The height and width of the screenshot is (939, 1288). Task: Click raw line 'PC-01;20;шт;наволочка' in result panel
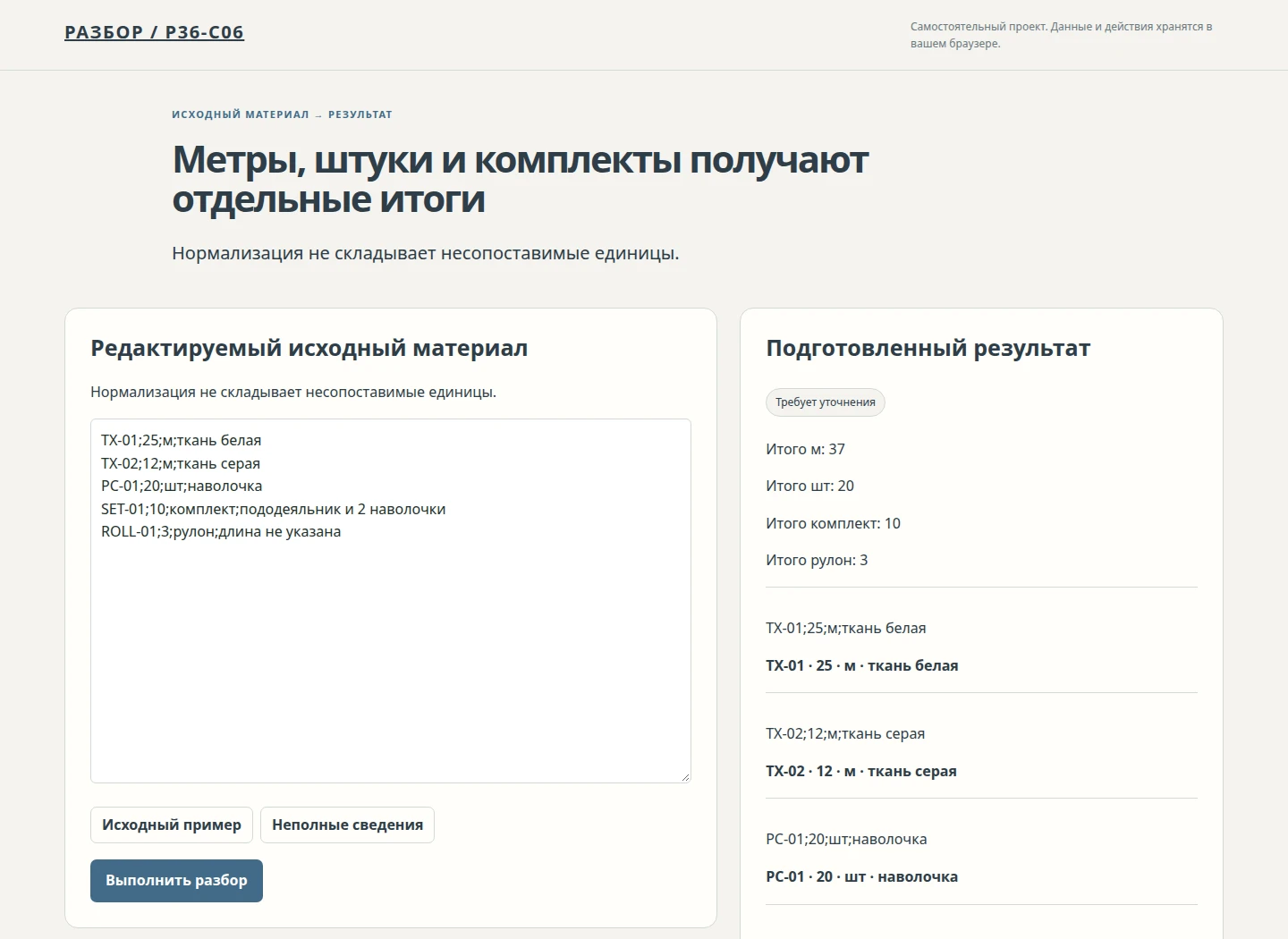846,839
